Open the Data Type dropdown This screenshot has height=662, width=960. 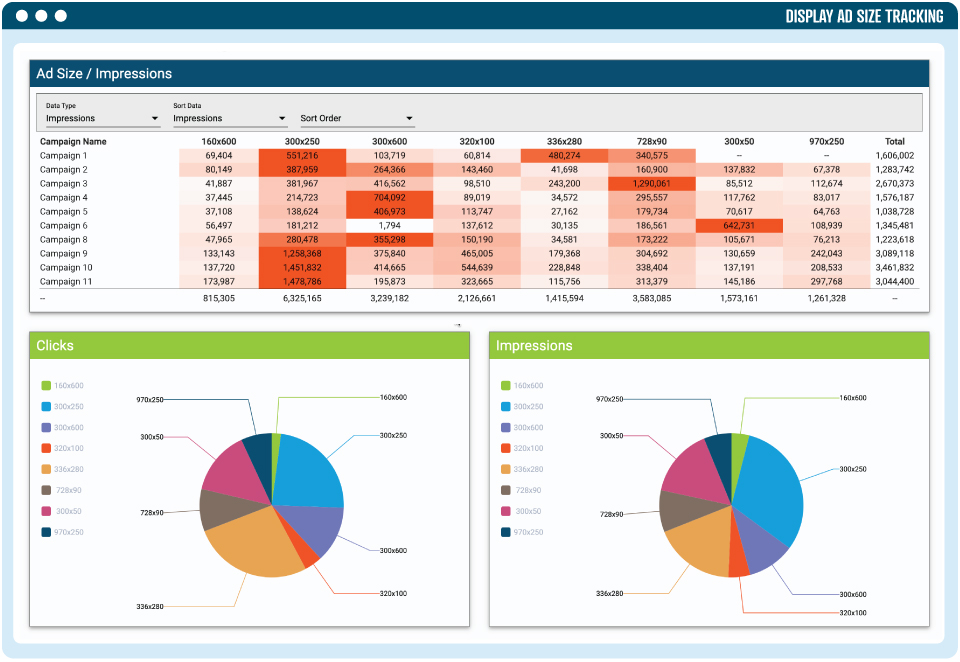point(102,118)
